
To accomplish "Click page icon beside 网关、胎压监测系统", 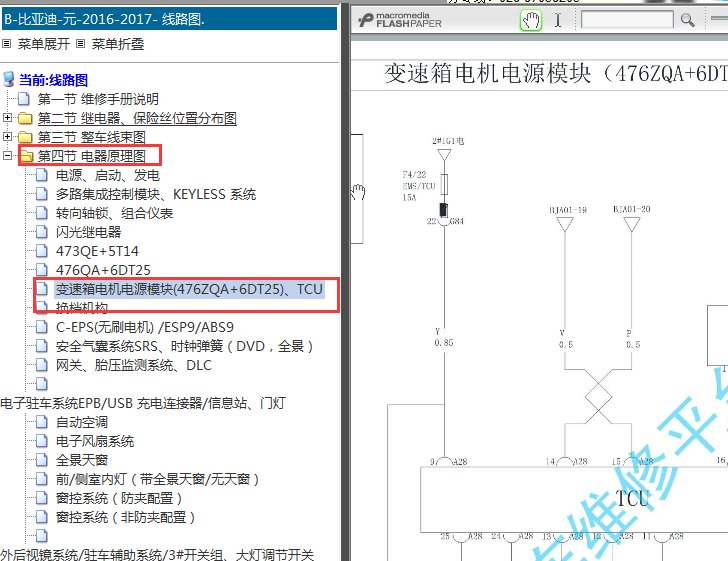I will pyautogui.click(x=42, y=365).
